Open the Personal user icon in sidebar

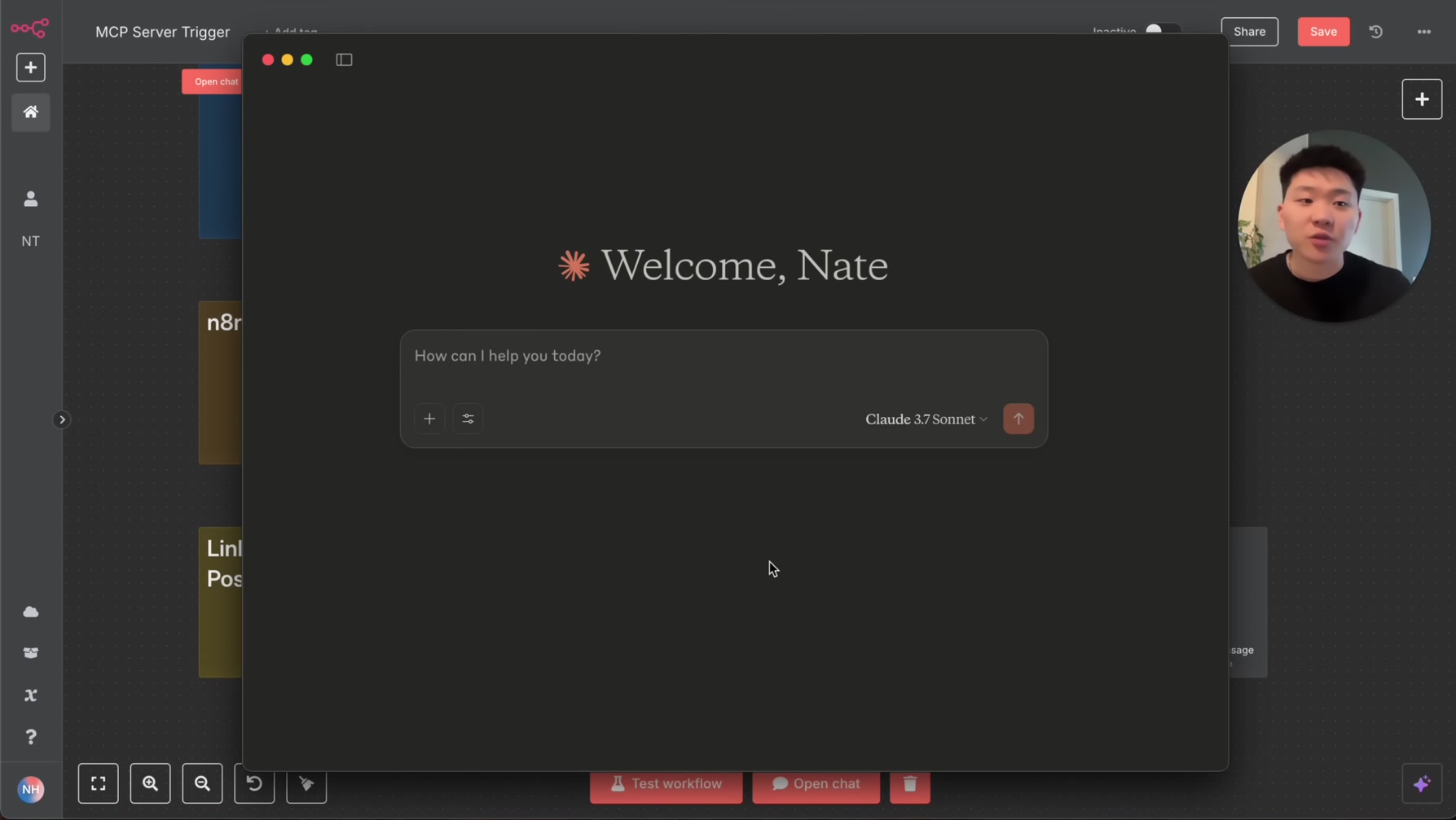[31, 199]
